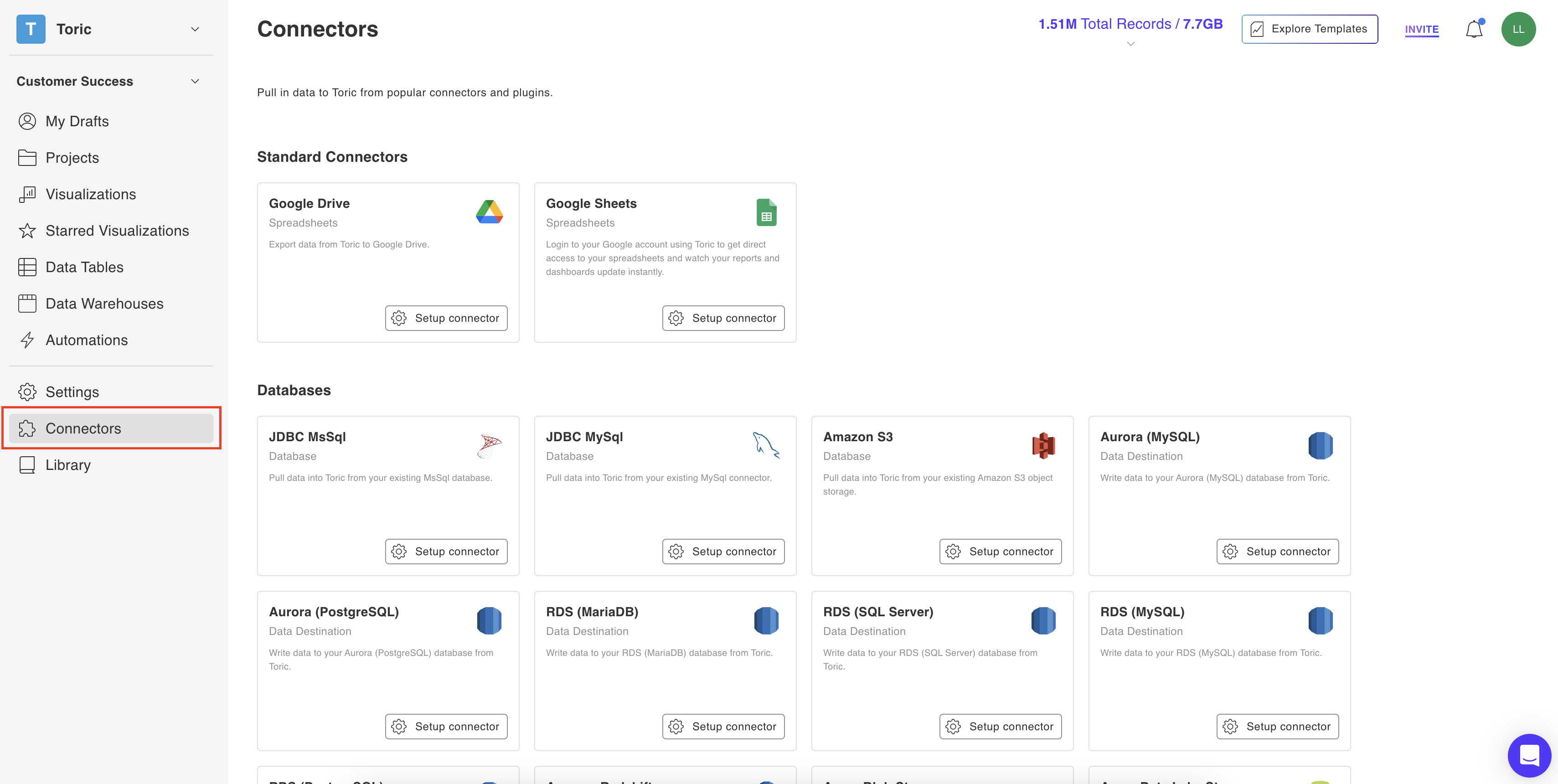Setup connector for Aurora (PostgreSQL)
The width and height of the screenshot is (1558, 784).
click(446, 727)
